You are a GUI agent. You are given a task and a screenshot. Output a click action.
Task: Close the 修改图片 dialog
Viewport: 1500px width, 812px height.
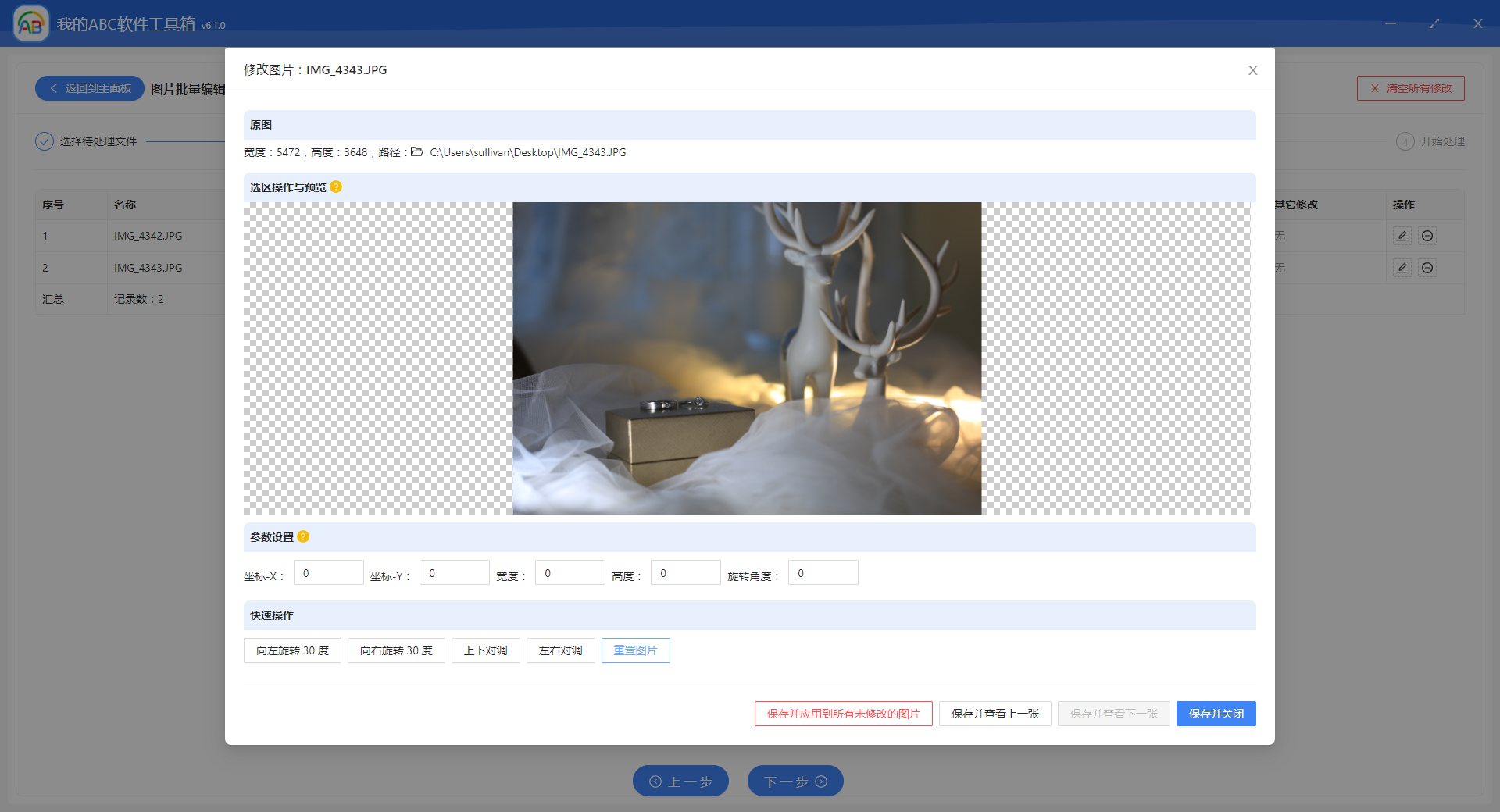(1252, 69)
